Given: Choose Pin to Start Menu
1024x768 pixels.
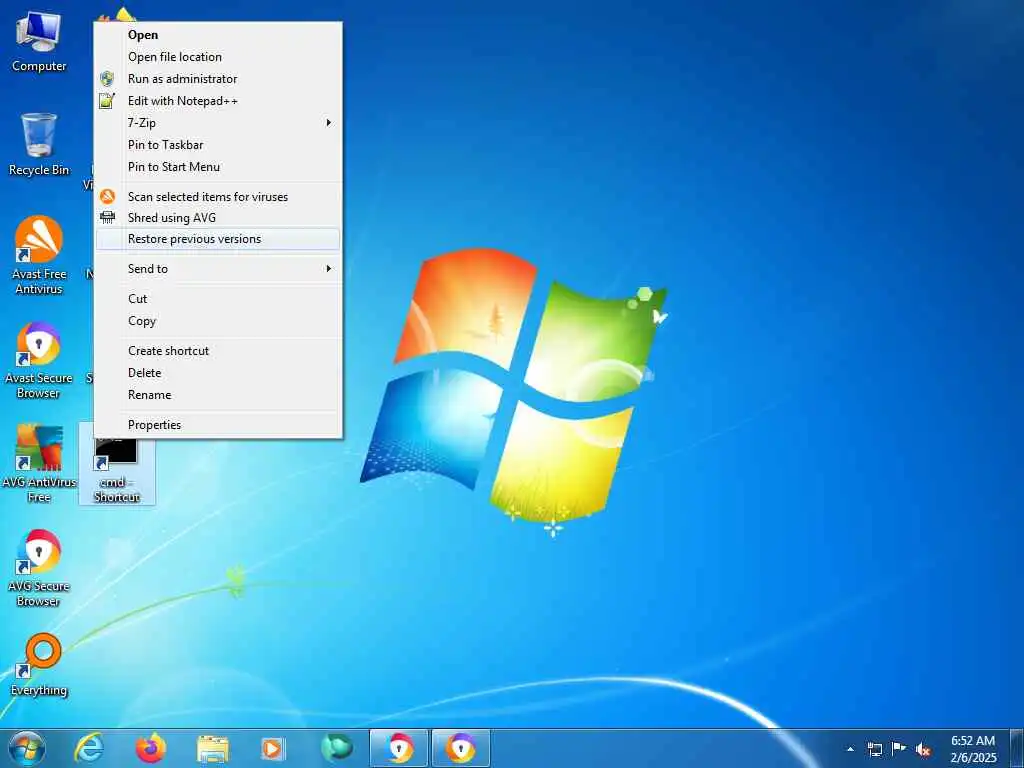Looking at the screenshot, I should (x=218, y=167).
